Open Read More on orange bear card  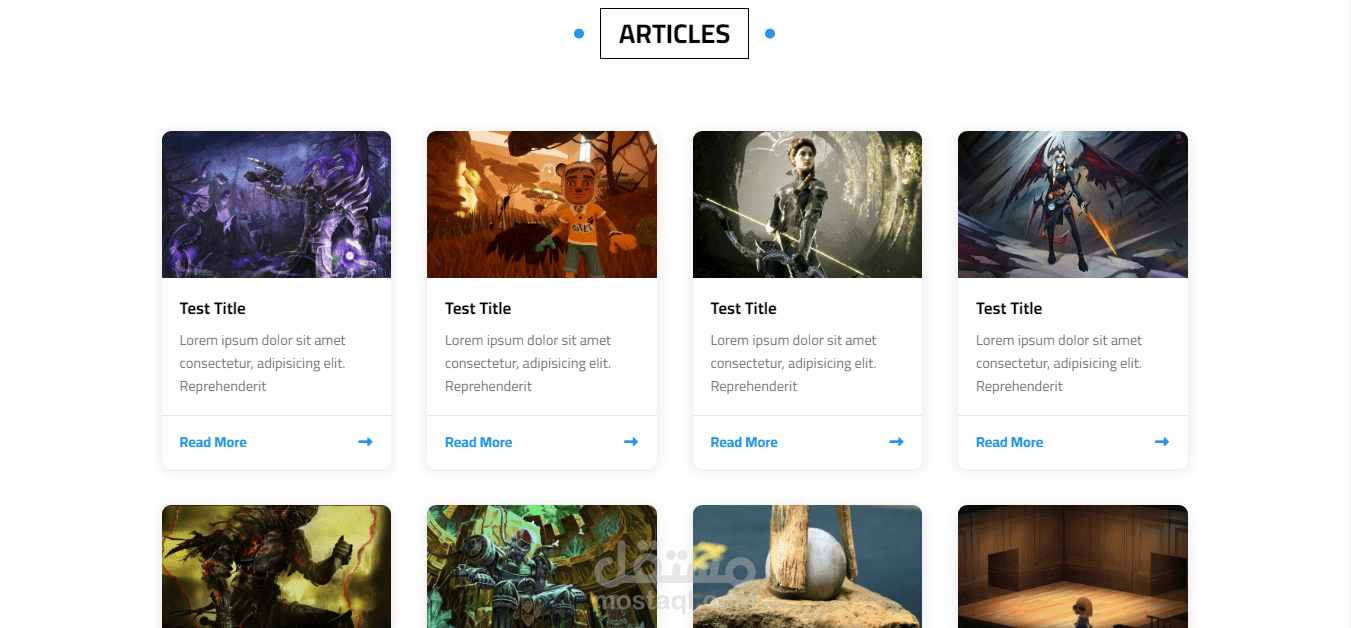pos(478,442)
